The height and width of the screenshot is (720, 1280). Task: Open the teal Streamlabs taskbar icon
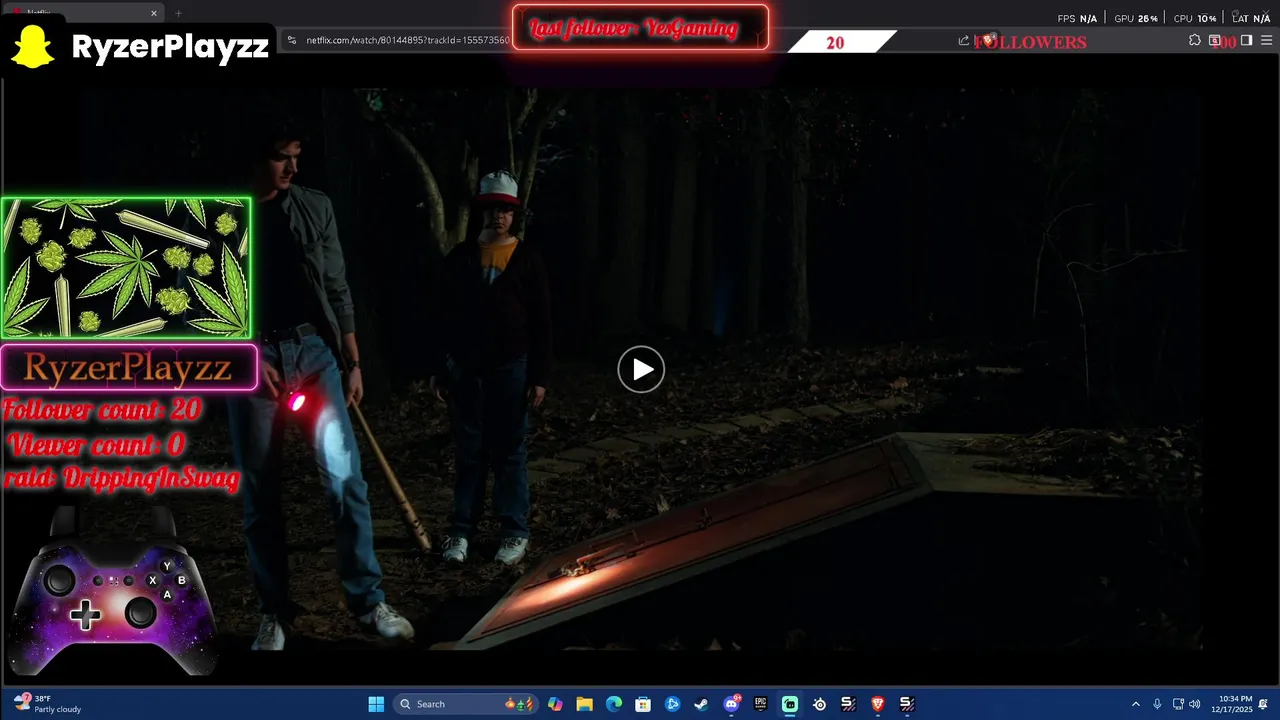tap(790, 704)
